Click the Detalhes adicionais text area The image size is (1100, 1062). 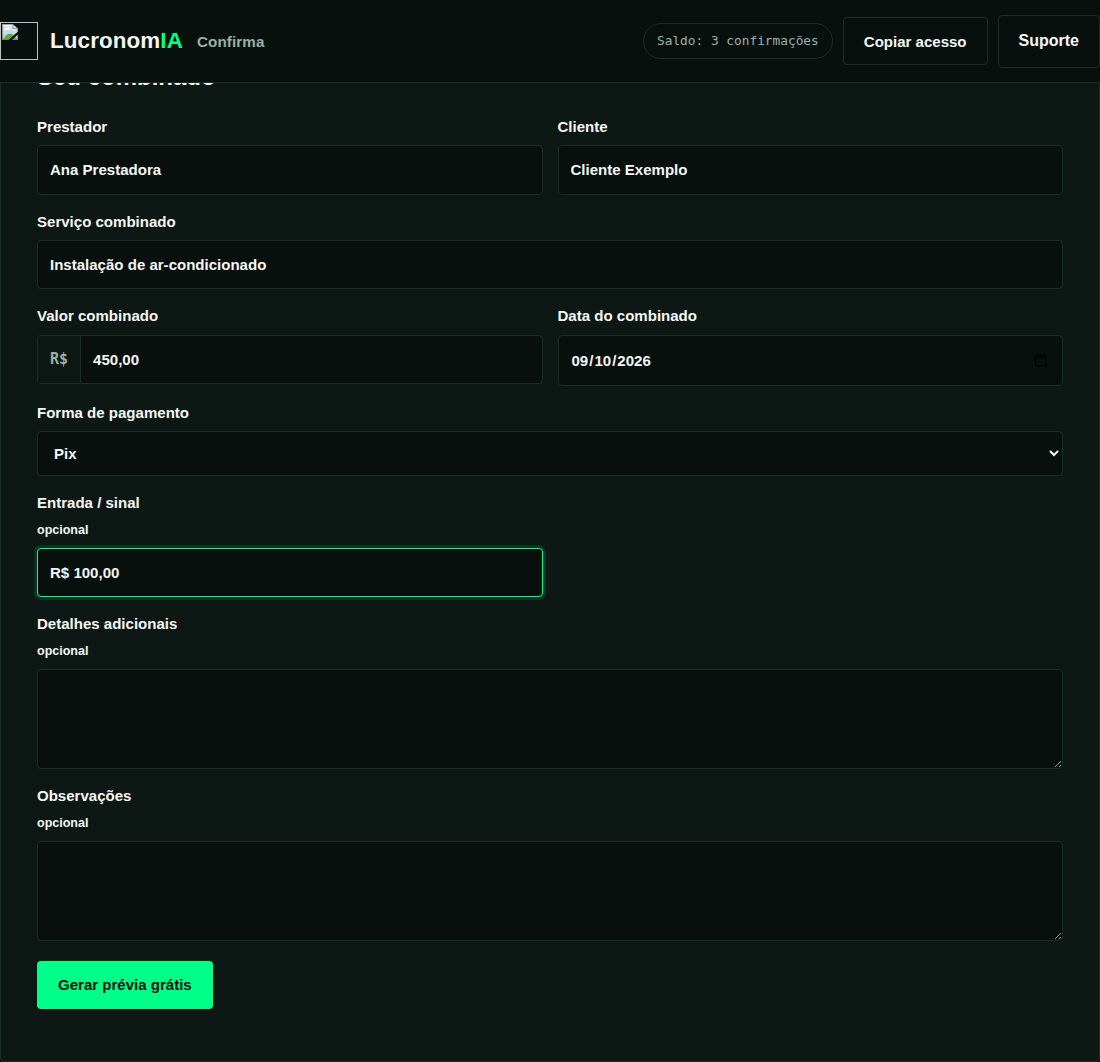coord(549,719)
